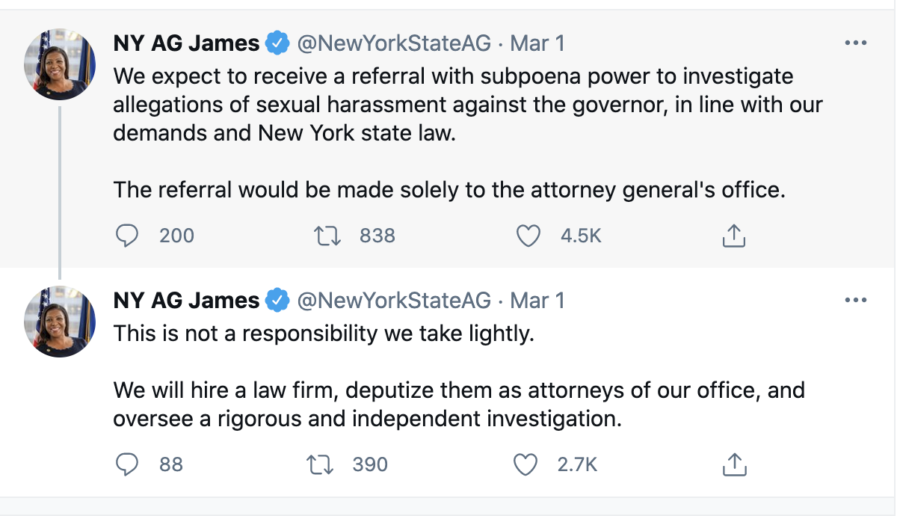The image size is (900, 516).
Task: Click @NewYorkStateAG handle on second tweet
Action: pos(394,301)
